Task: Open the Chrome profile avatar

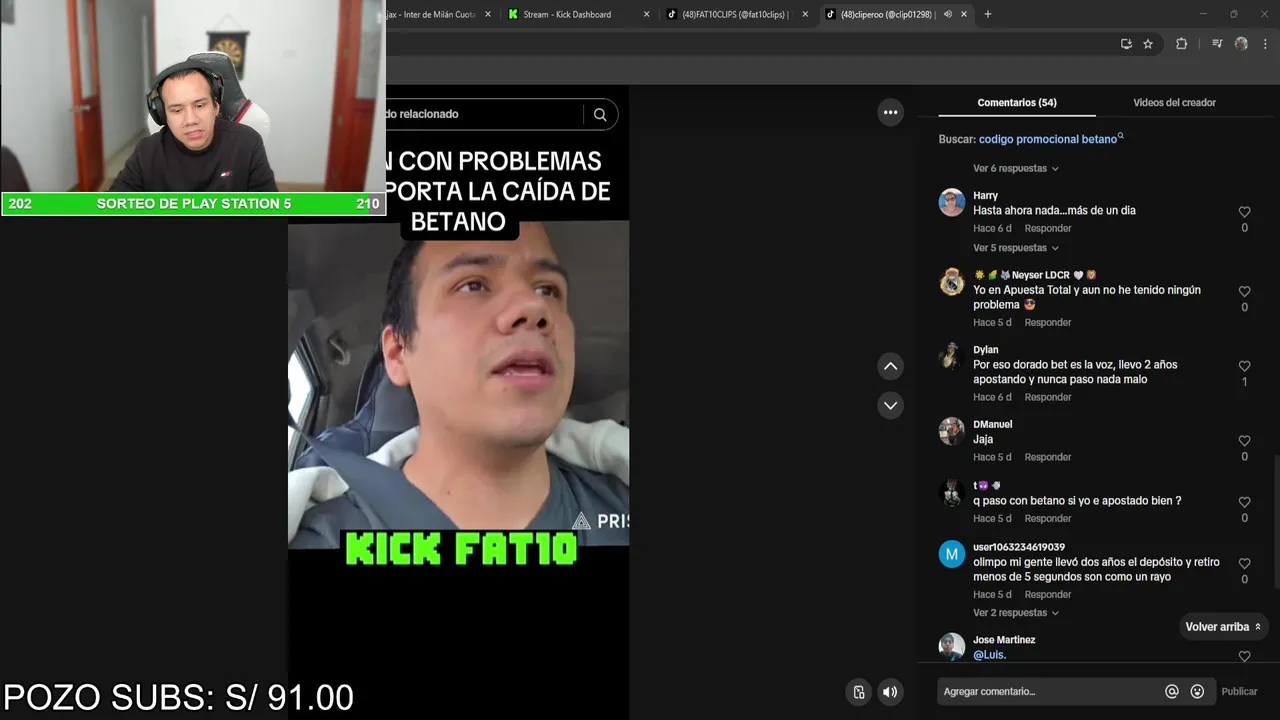Action: [x=1241, y=44]
